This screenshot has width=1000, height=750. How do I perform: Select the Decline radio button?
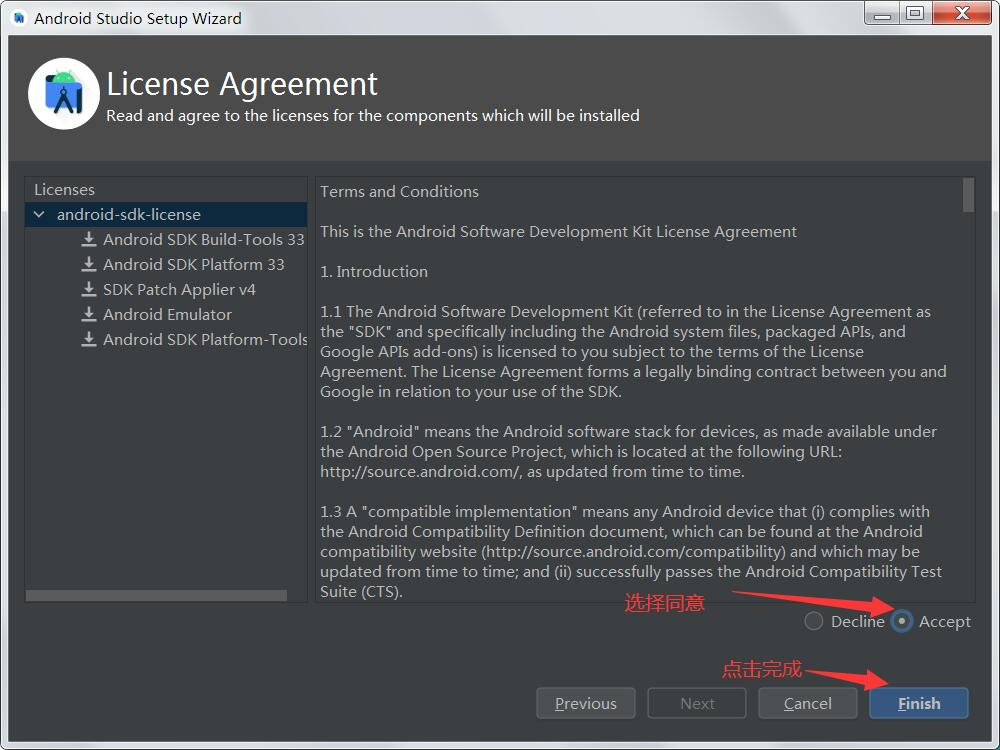pyautogui.click(x=814, y=621)
